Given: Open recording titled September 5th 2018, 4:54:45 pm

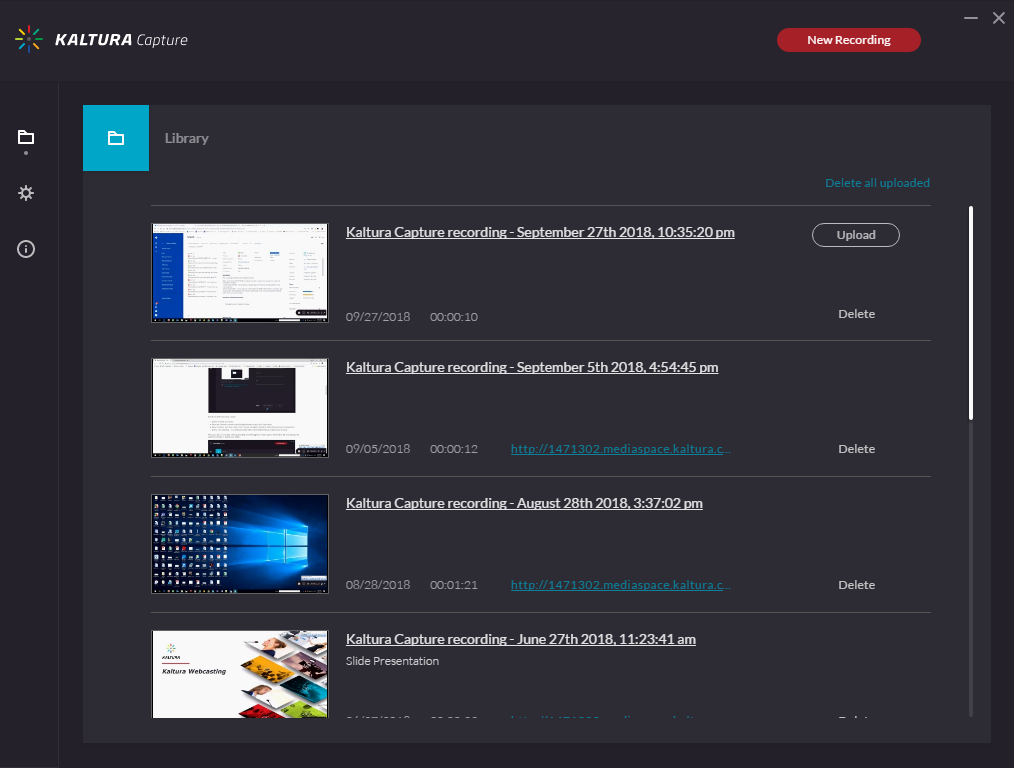Looking at the screenshot, I should pos(532,367).
